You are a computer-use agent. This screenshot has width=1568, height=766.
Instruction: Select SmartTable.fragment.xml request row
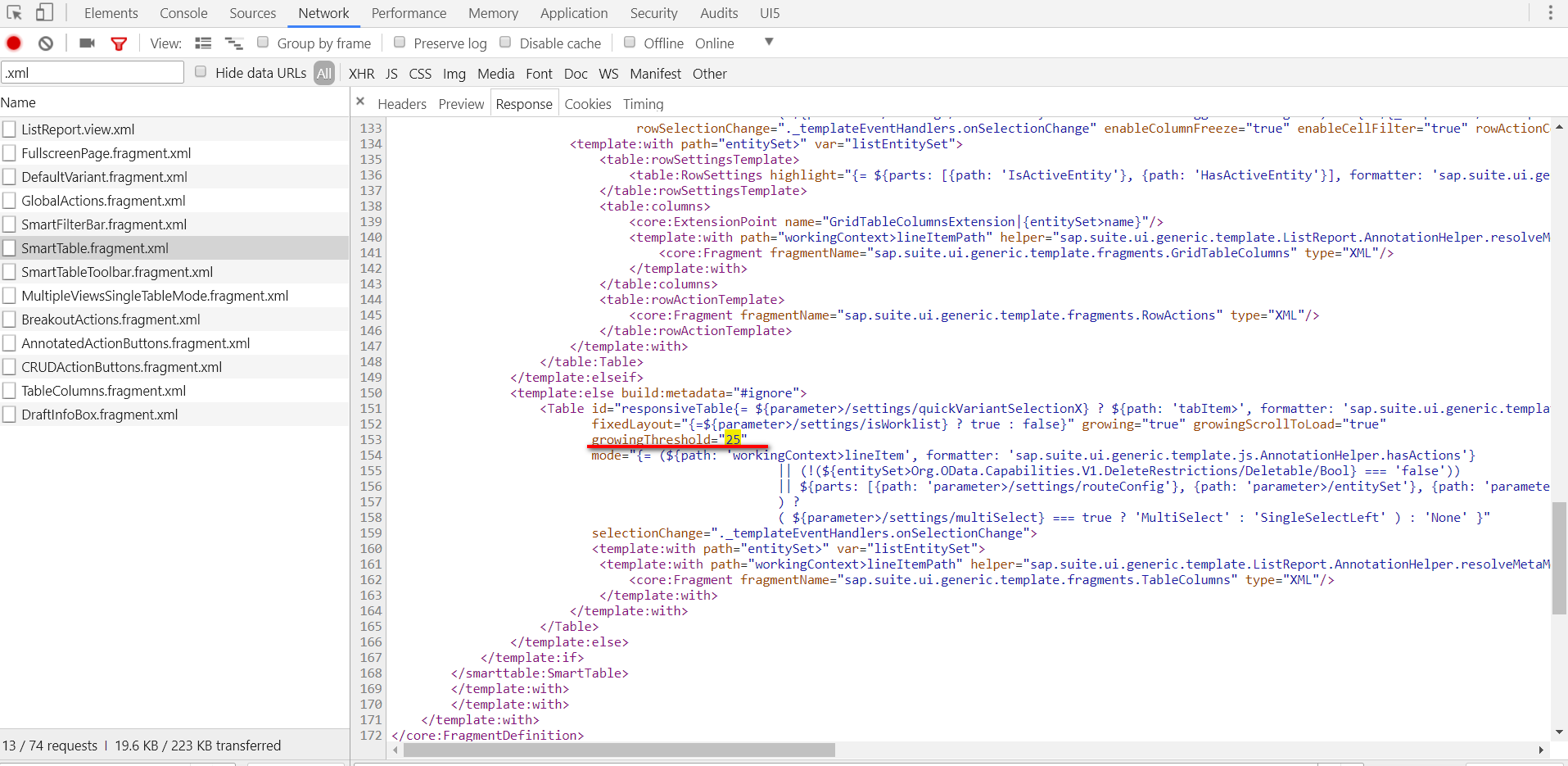(174, 248)
